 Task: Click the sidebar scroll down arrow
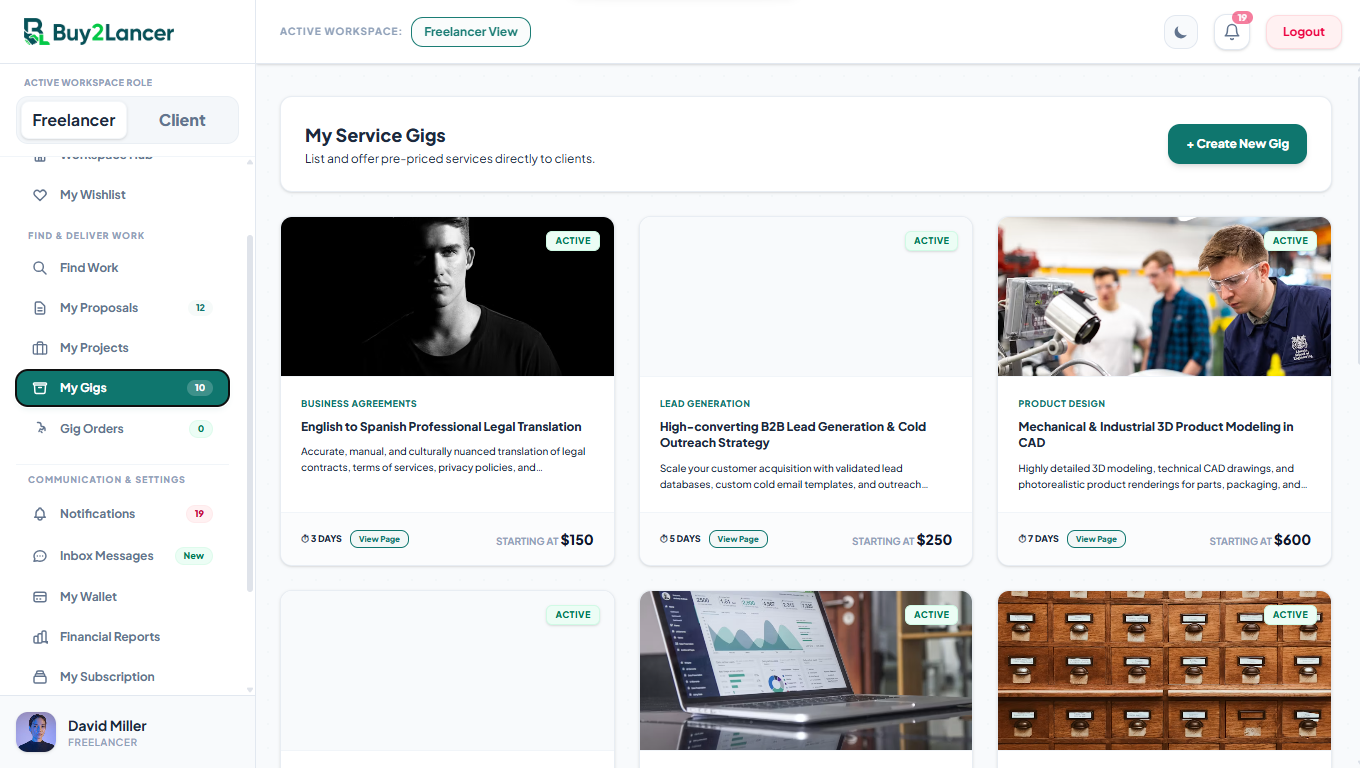point(250,691)
